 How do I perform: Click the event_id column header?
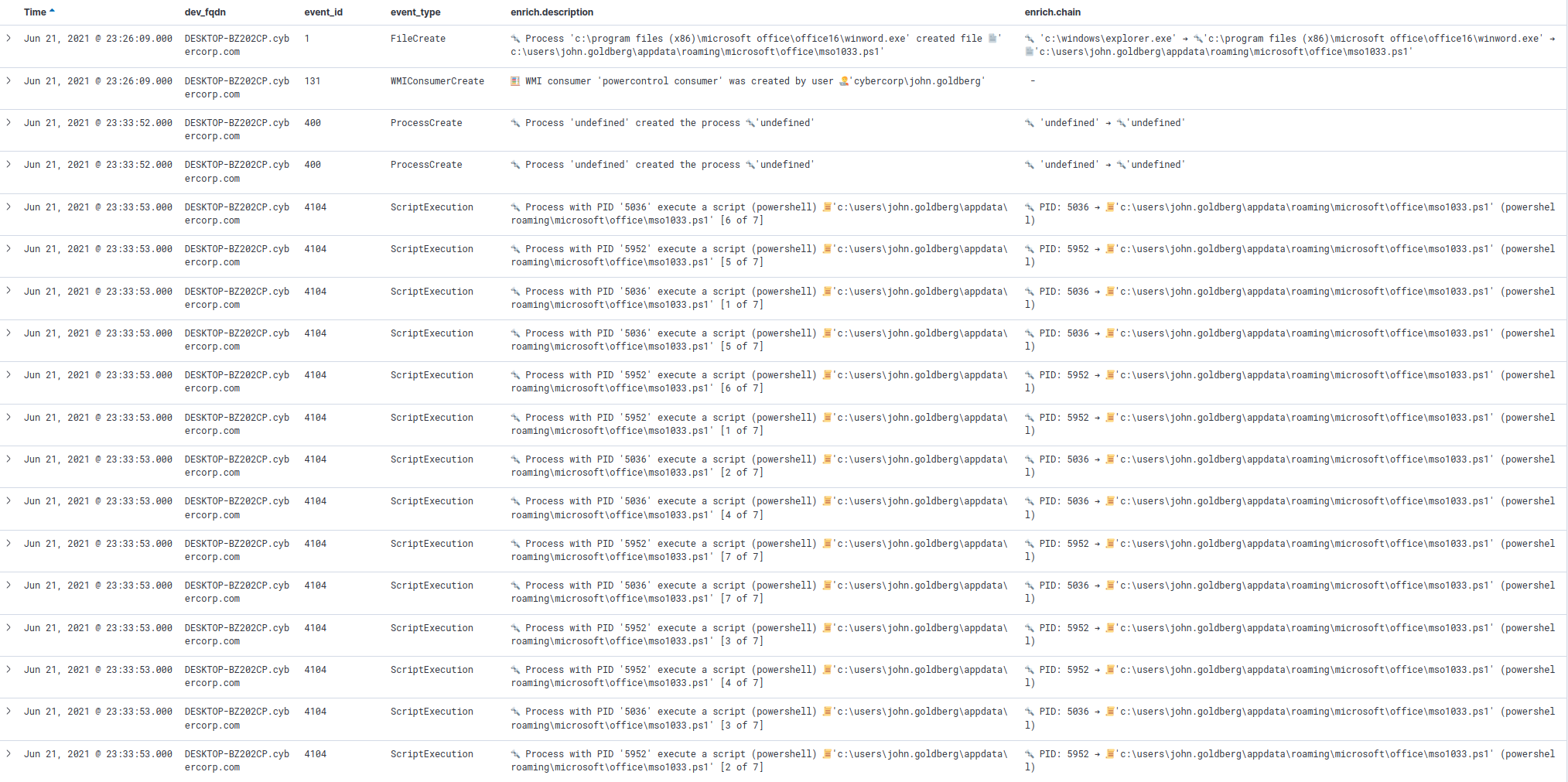323,12
